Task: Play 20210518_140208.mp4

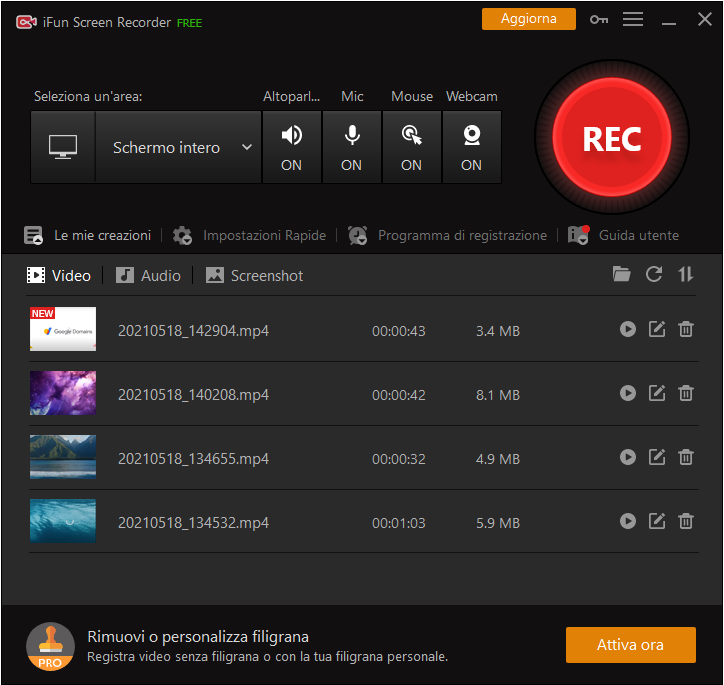Action: (x=627, y=393)
